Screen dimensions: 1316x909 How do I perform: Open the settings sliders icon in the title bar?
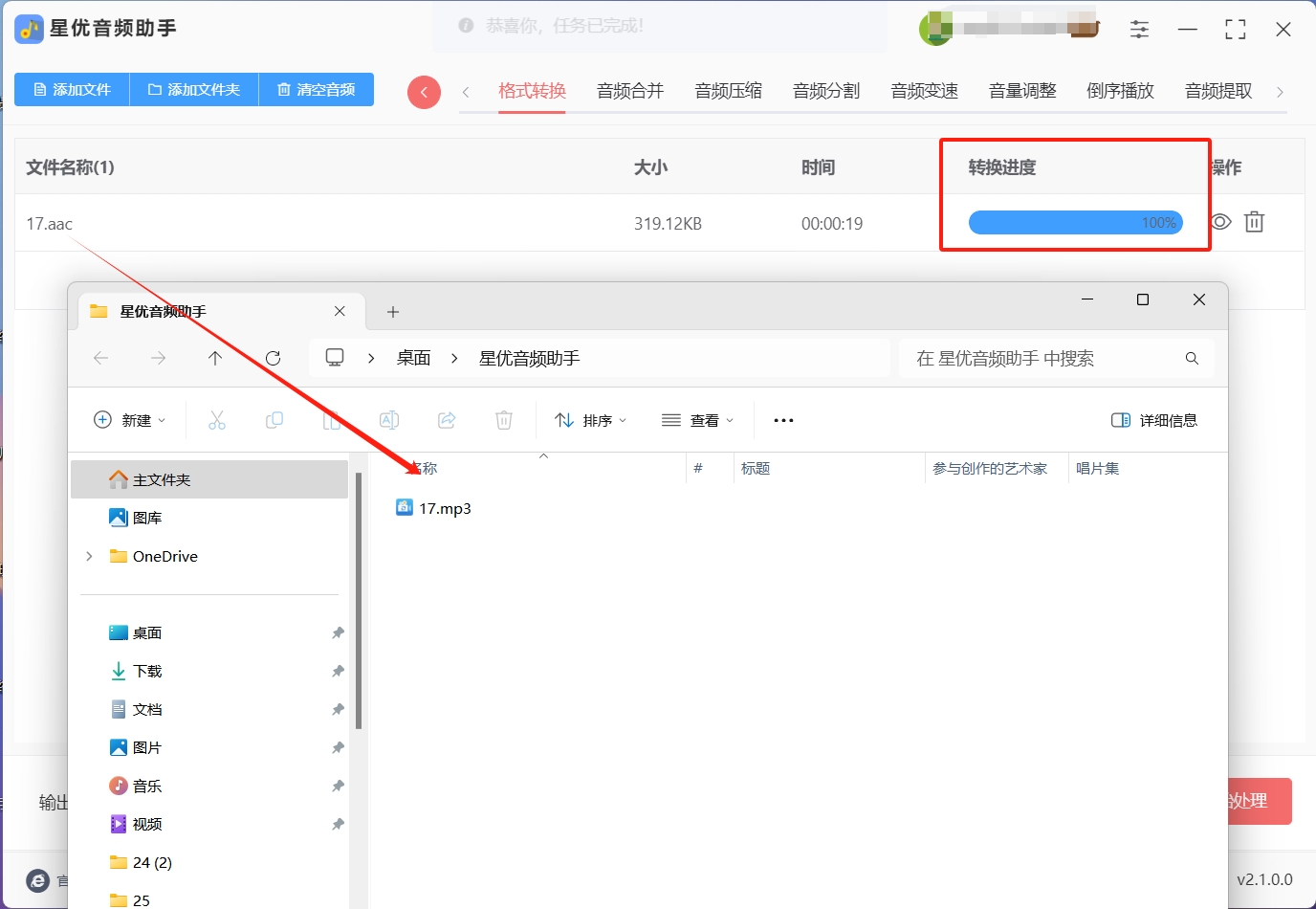pyautogui.click(x=1139, y=30)
